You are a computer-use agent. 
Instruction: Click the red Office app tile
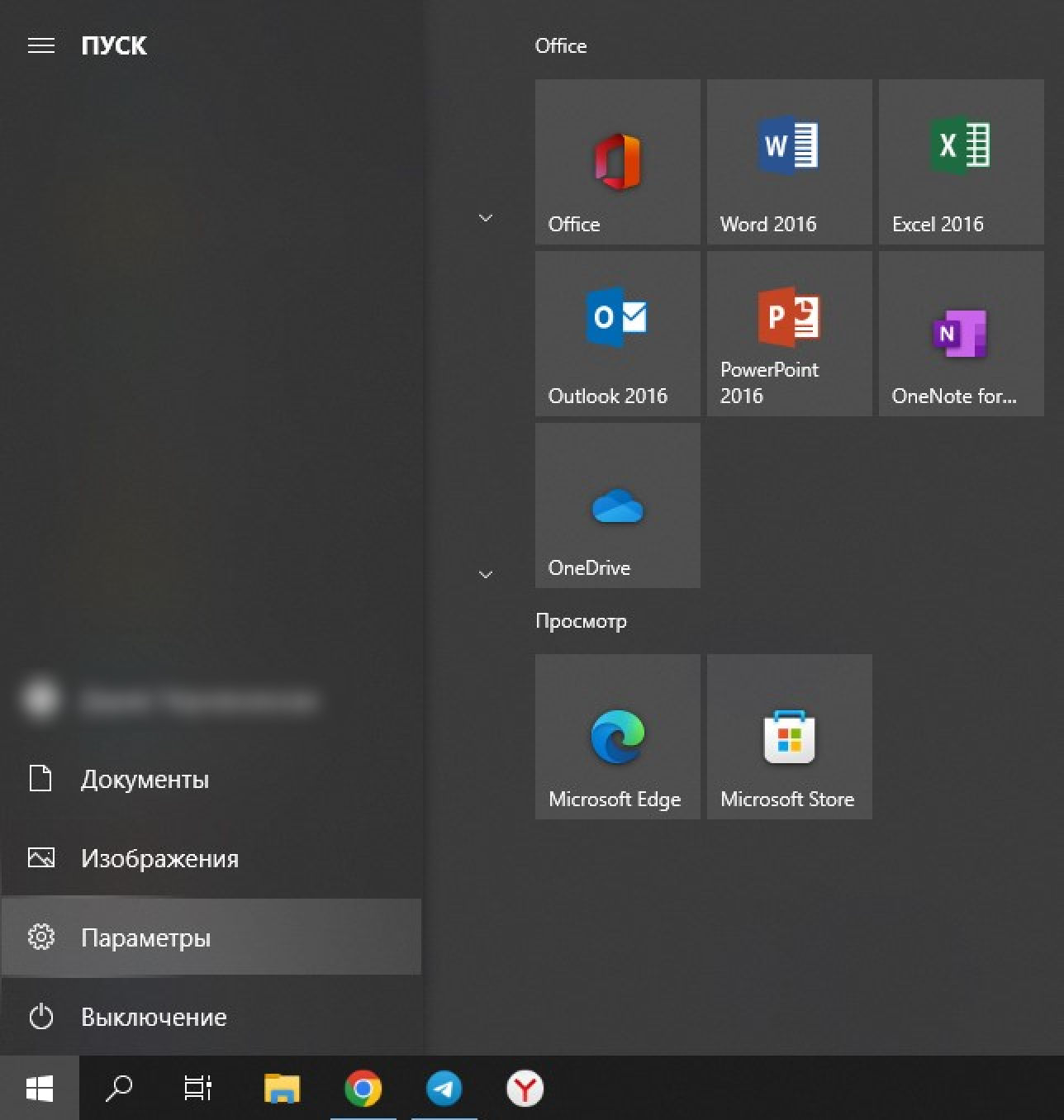(x=617, y=162)
